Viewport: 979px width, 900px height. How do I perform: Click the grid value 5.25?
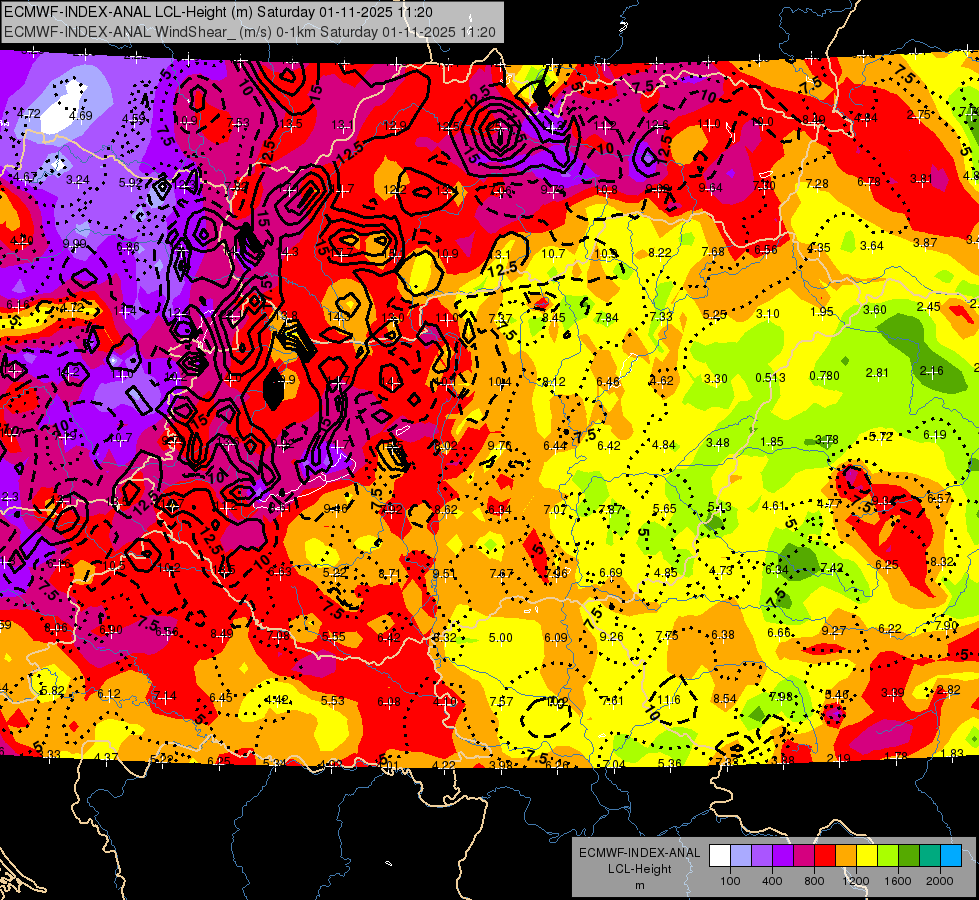714,315
